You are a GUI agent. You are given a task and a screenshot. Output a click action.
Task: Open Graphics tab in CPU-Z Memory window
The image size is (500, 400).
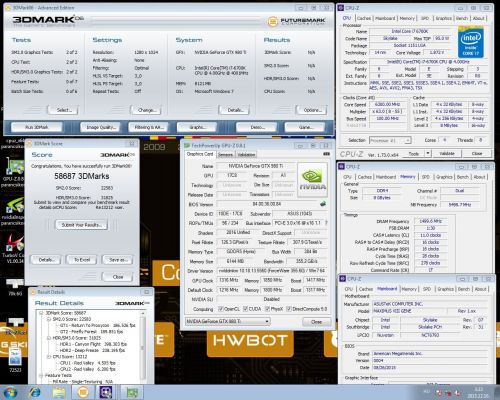(444, 177)
